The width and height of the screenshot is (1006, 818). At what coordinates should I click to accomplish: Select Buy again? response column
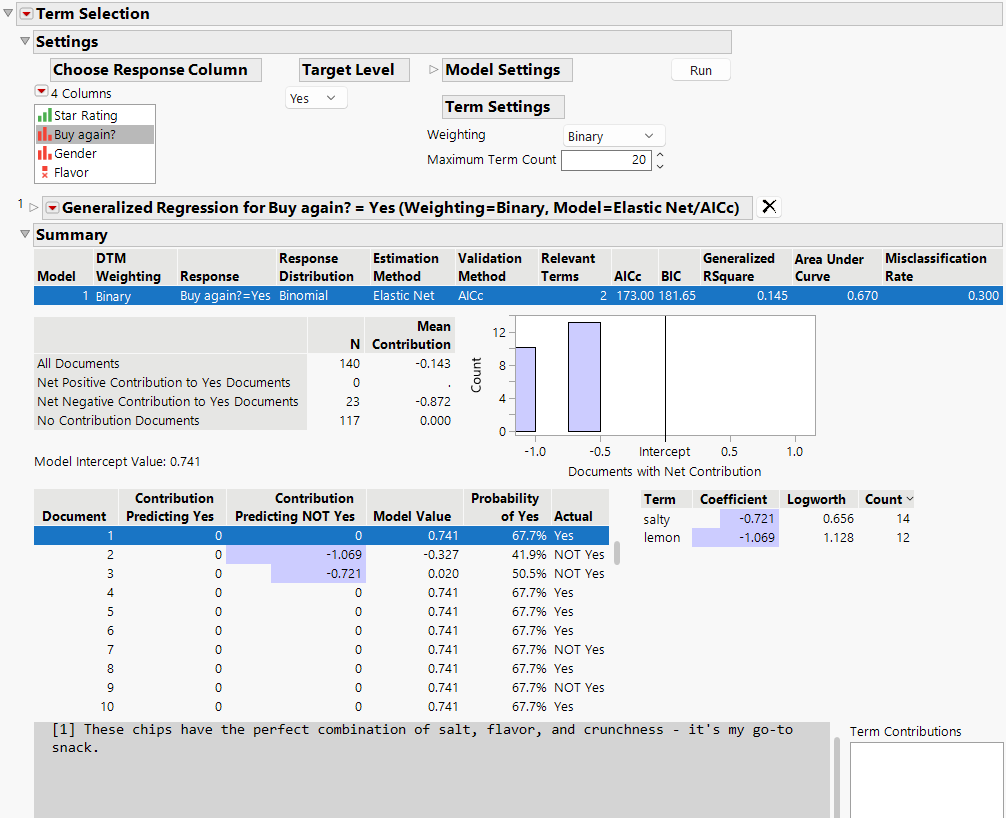point(85,135)
